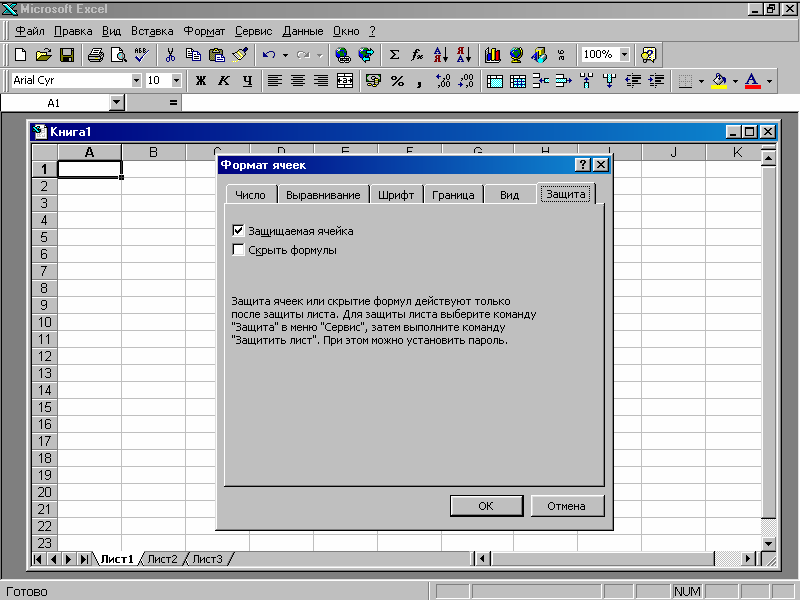This screenshot has width=800, height=600.
Task: Open the font color dropdown arrow
Action: [769, 81]
